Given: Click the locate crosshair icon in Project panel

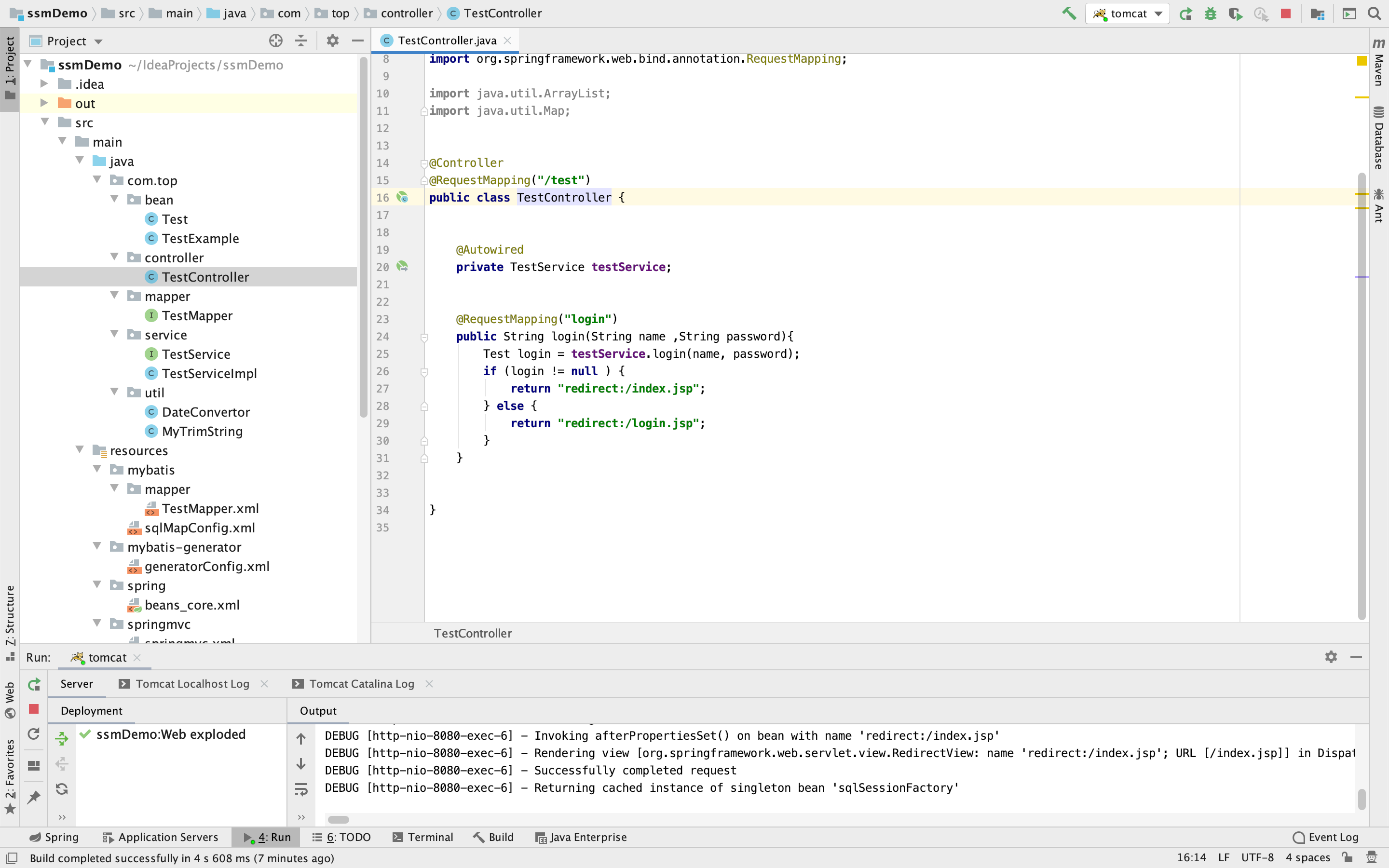Looking at the screenshot, I should click(275, 41).
